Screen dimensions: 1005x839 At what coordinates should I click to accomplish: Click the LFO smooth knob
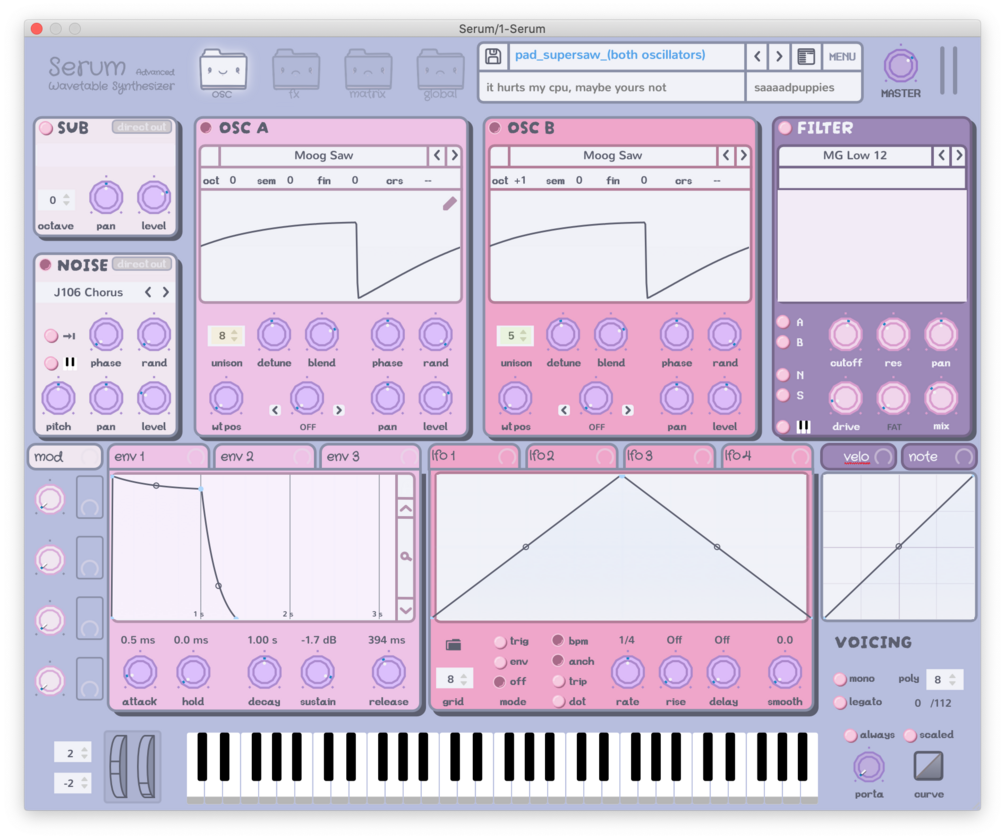pos(785,672)
